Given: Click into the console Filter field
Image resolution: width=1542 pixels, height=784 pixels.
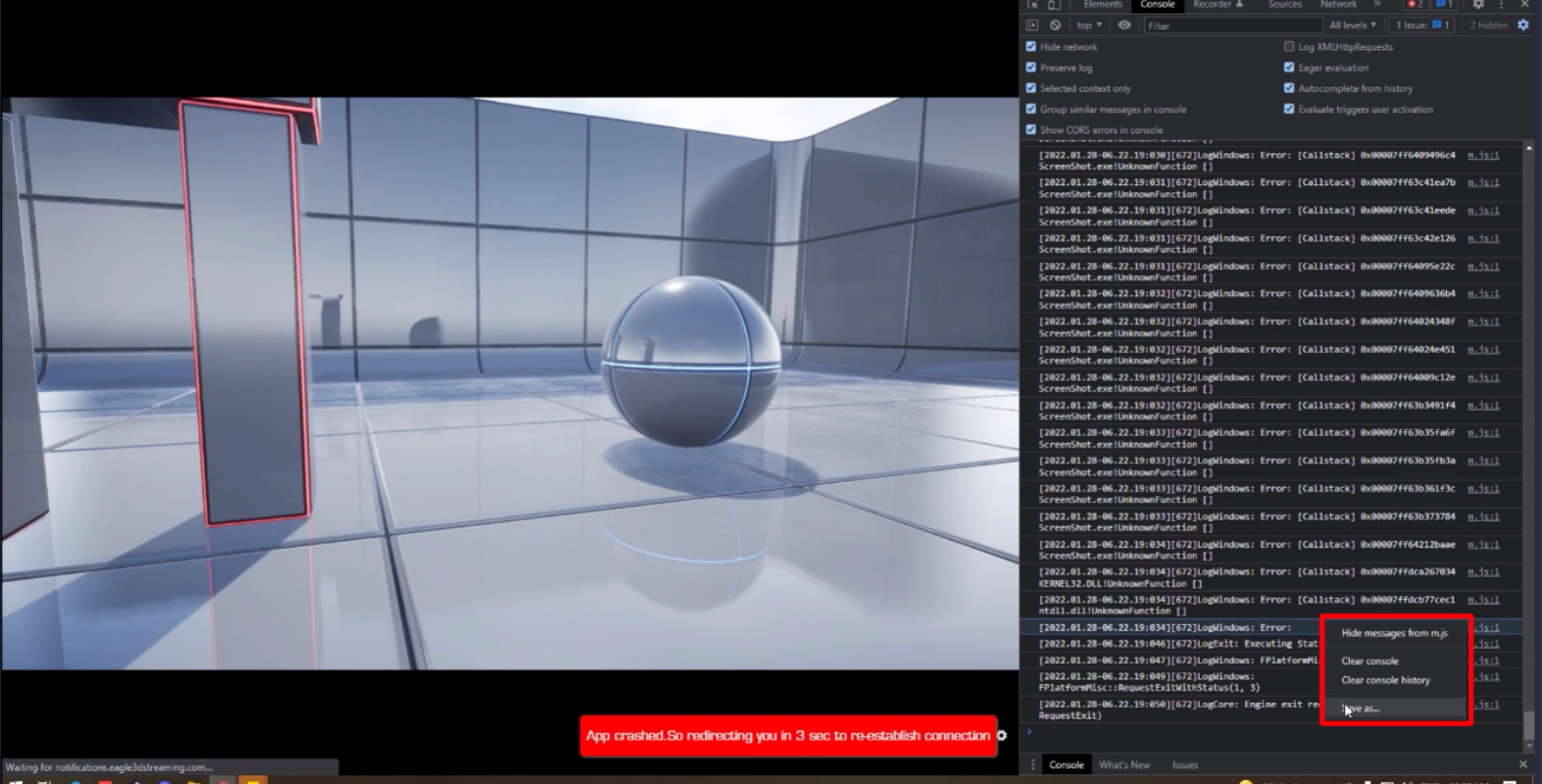Looking at the screenshot, I should [x=1230, y=25].
